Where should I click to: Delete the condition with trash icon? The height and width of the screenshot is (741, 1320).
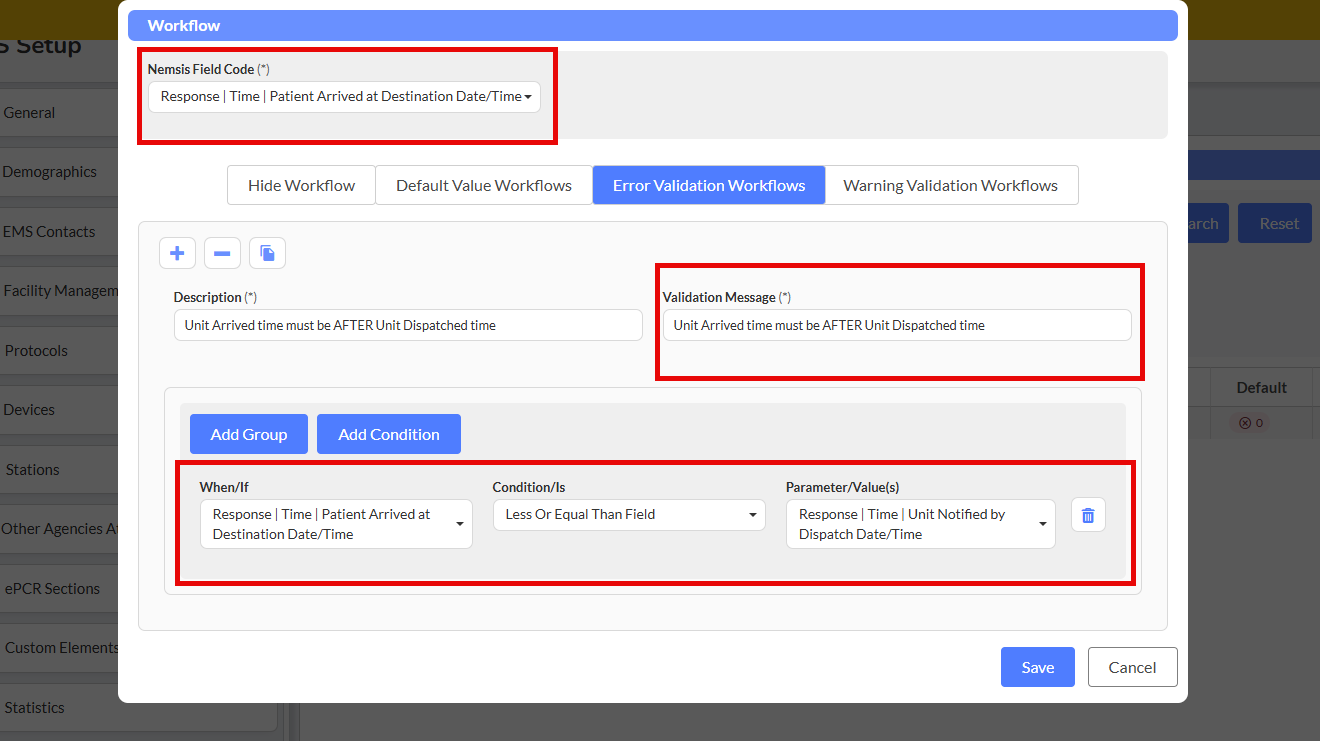[1088, 515]
